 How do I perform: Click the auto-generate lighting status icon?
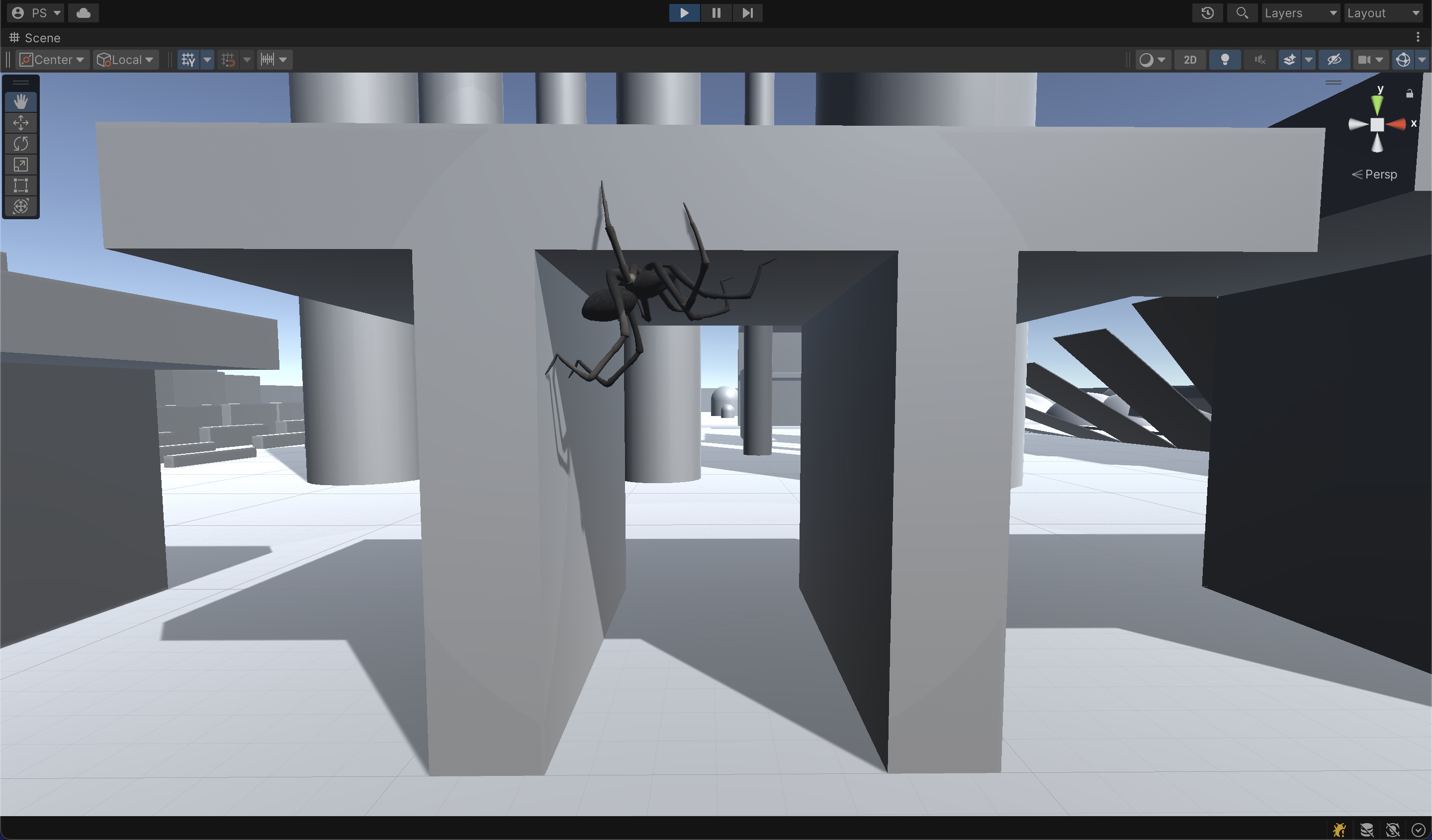1393,830
